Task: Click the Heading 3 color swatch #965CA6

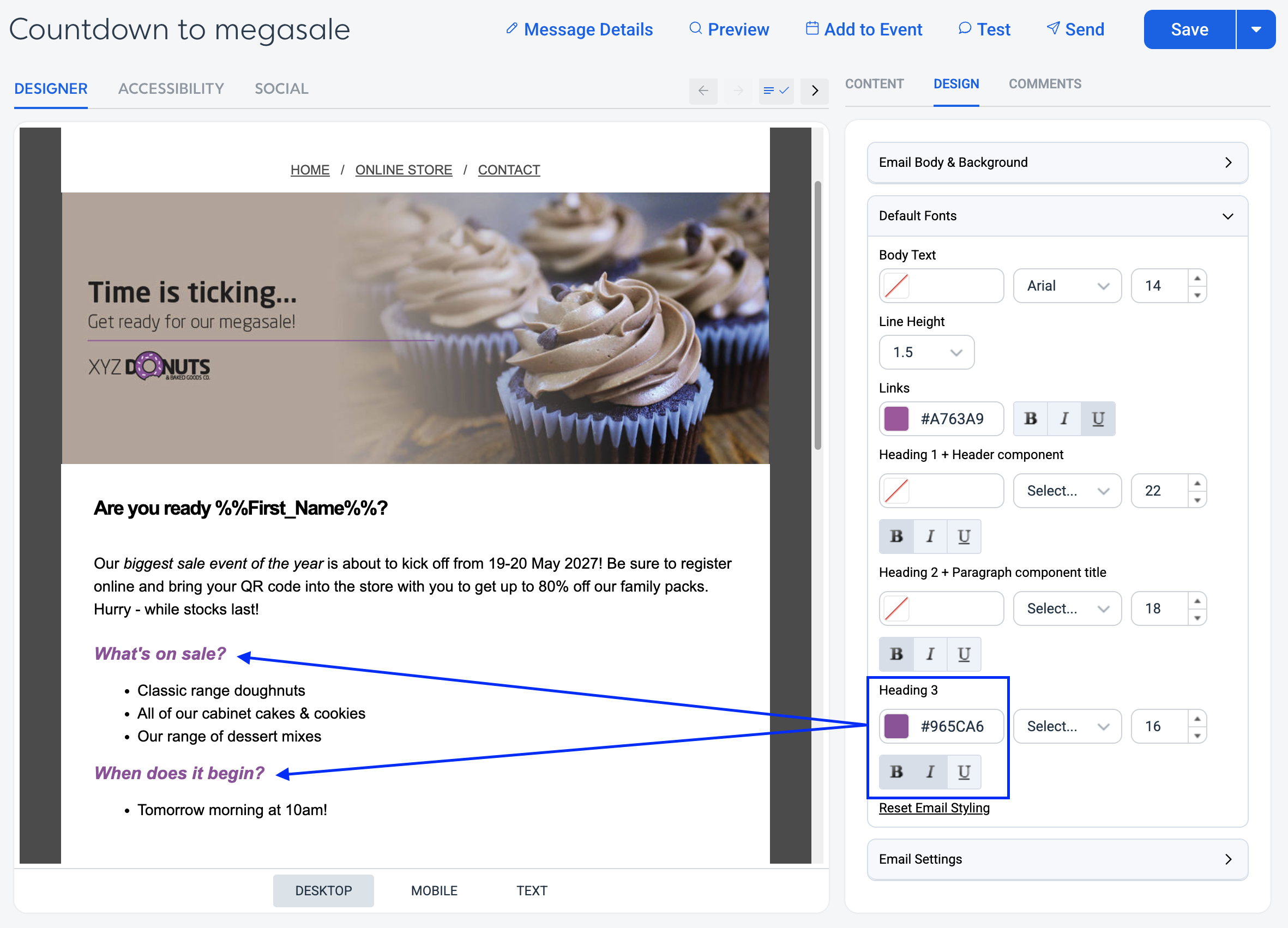Action: (x=896, y=726)
